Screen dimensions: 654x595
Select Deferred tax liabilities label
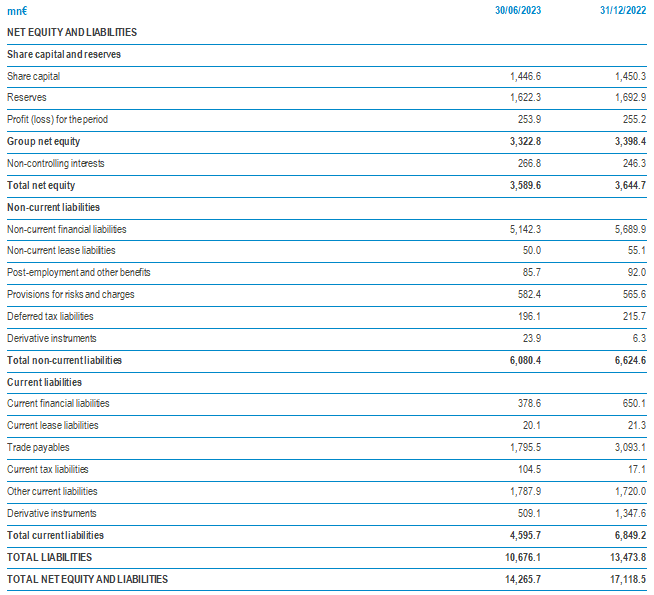tap(50, 316)
